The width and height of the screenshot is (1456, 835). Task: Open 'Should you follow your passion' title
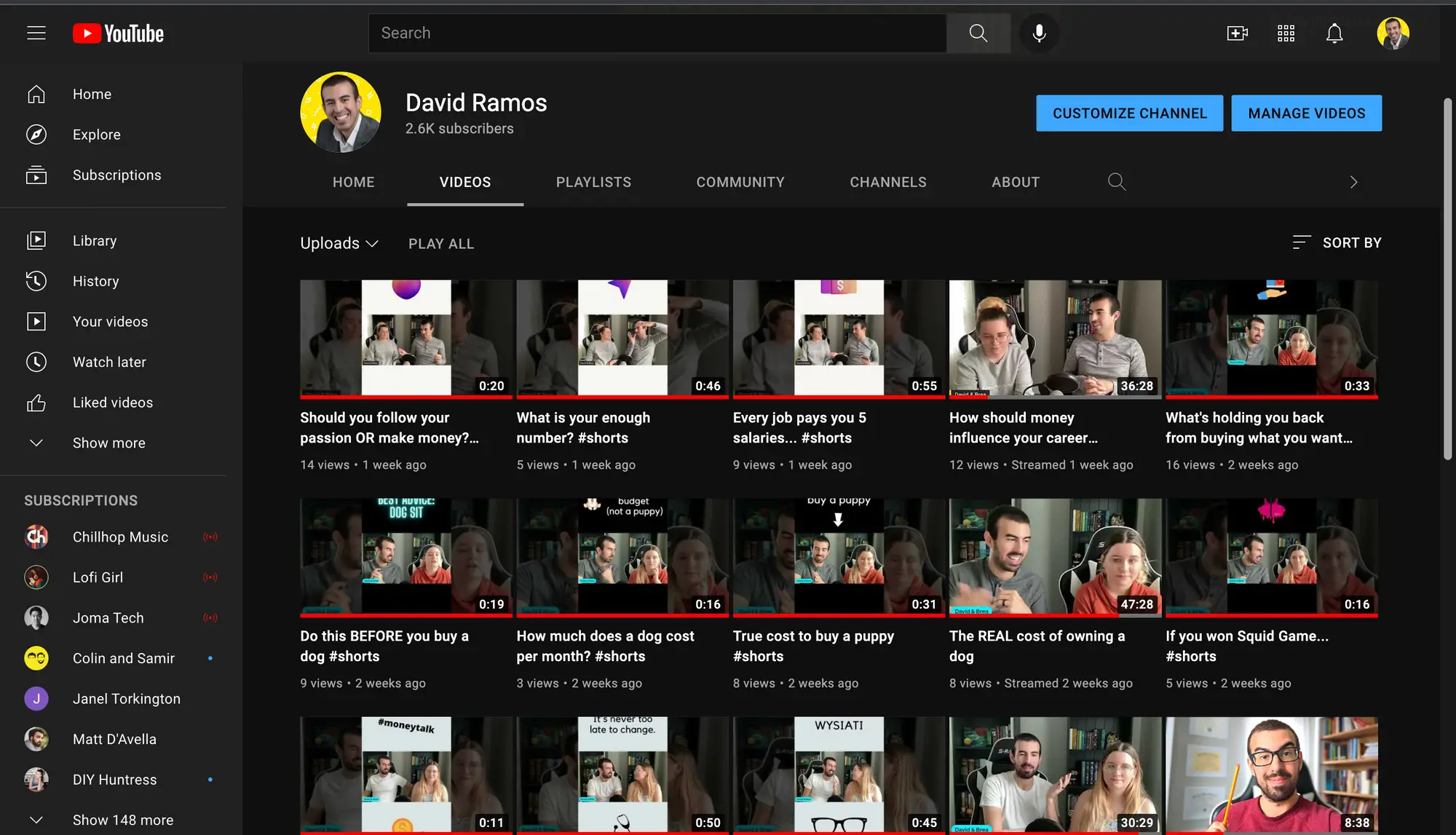click(x=389, y=427)
